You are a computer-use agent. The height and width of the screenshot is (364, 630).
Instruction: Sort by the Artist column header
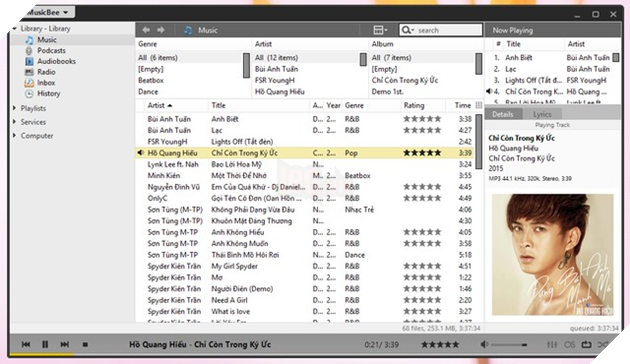pyautogui.click(x=160, y=105)
